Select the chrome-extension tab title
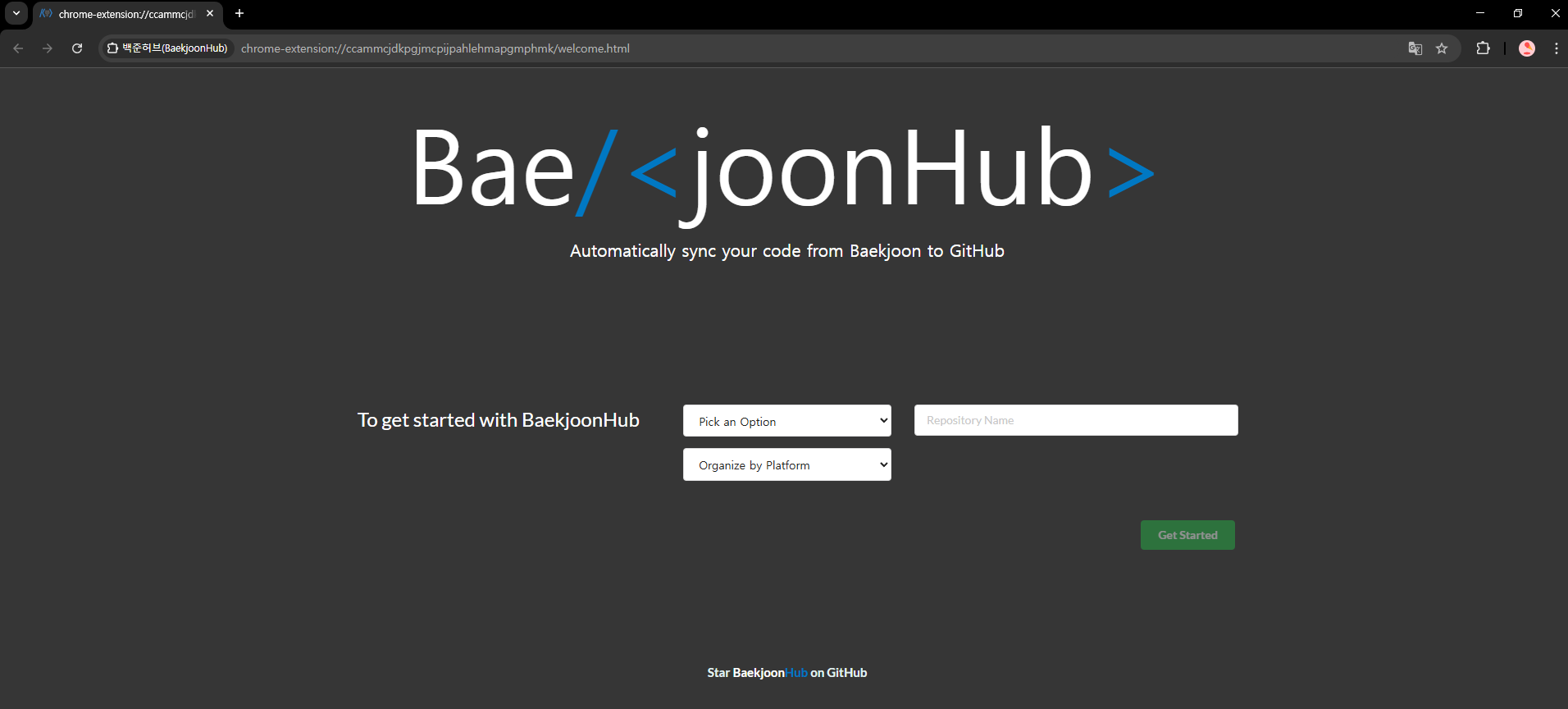 (126, 14)
